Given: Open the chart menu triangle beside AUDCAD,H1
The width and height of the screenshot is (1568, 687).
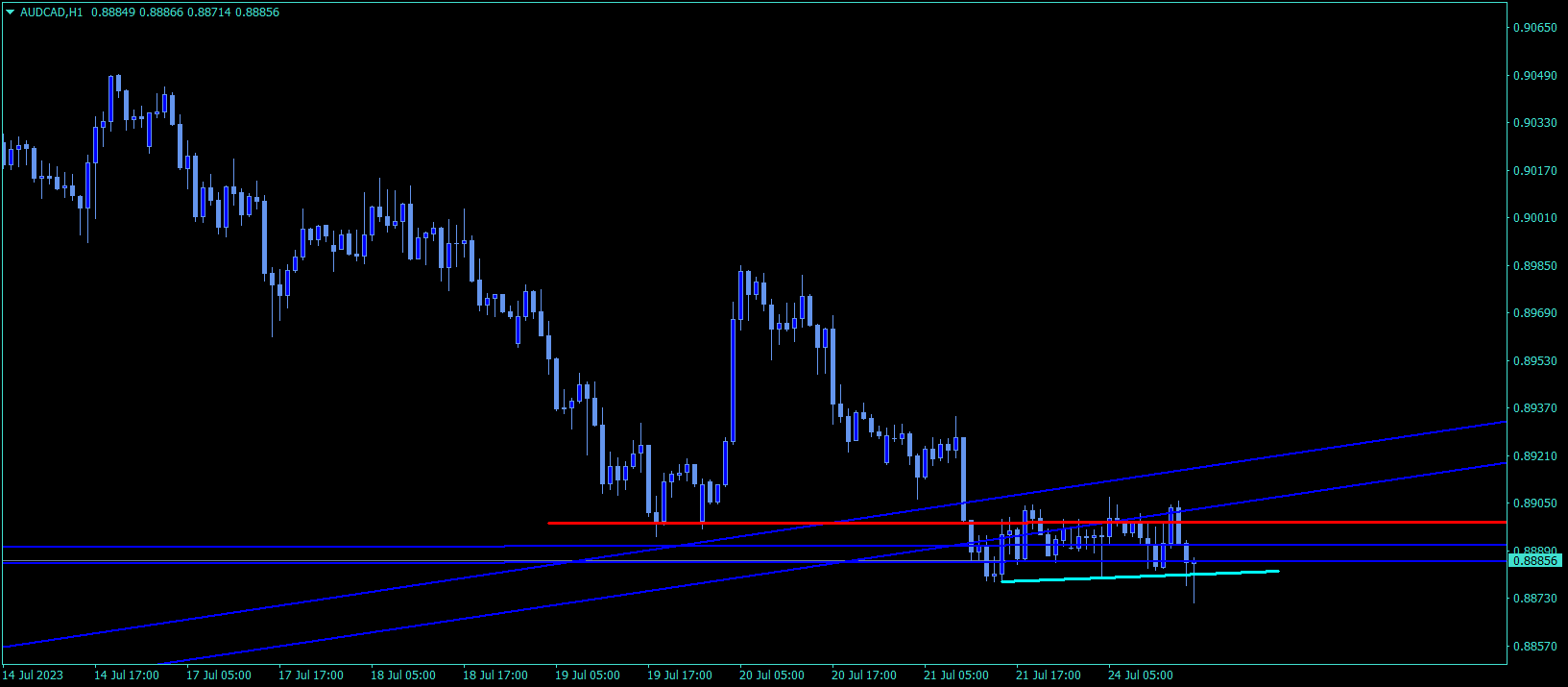Looking at the screenshot, I should pos(10,12).
